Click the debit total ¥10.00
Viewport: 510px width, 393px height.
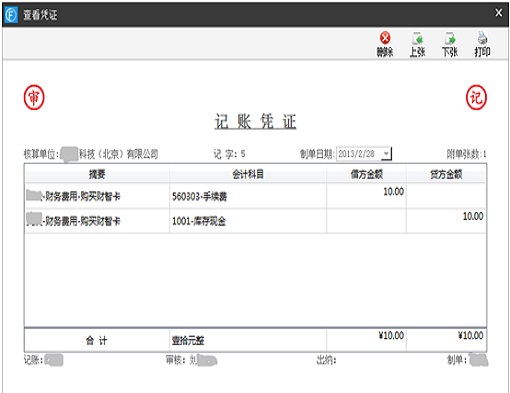pyautogui.click(x=391, y=335)
